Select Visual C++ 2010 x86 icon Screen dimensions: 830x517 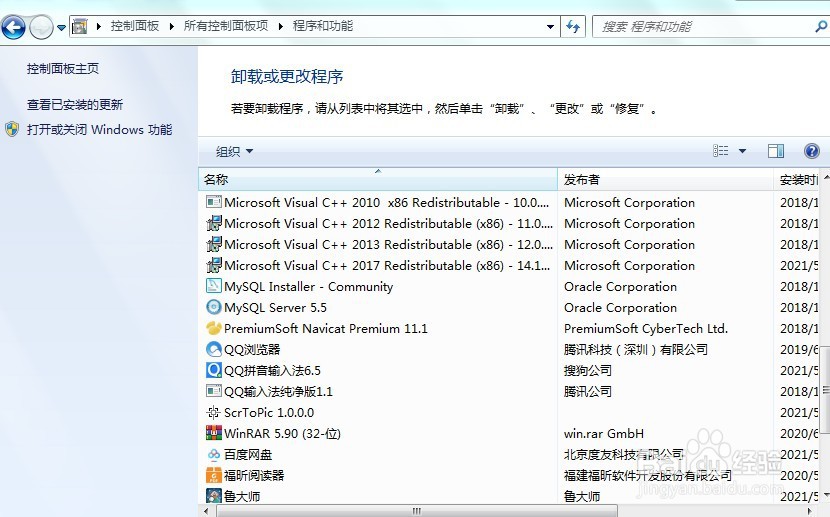(x=213, y=202)
